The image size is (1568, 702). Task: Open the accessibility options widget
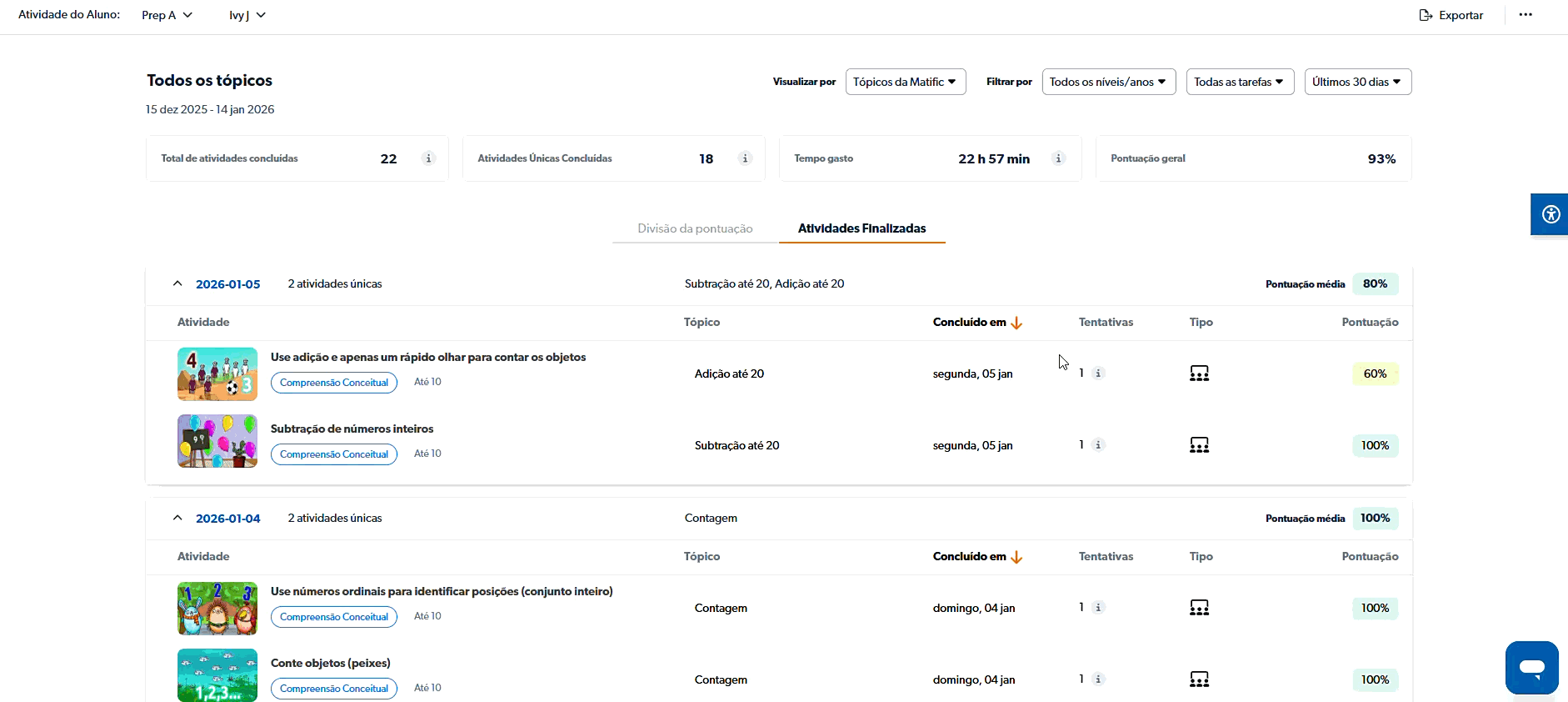(1550, 214)
